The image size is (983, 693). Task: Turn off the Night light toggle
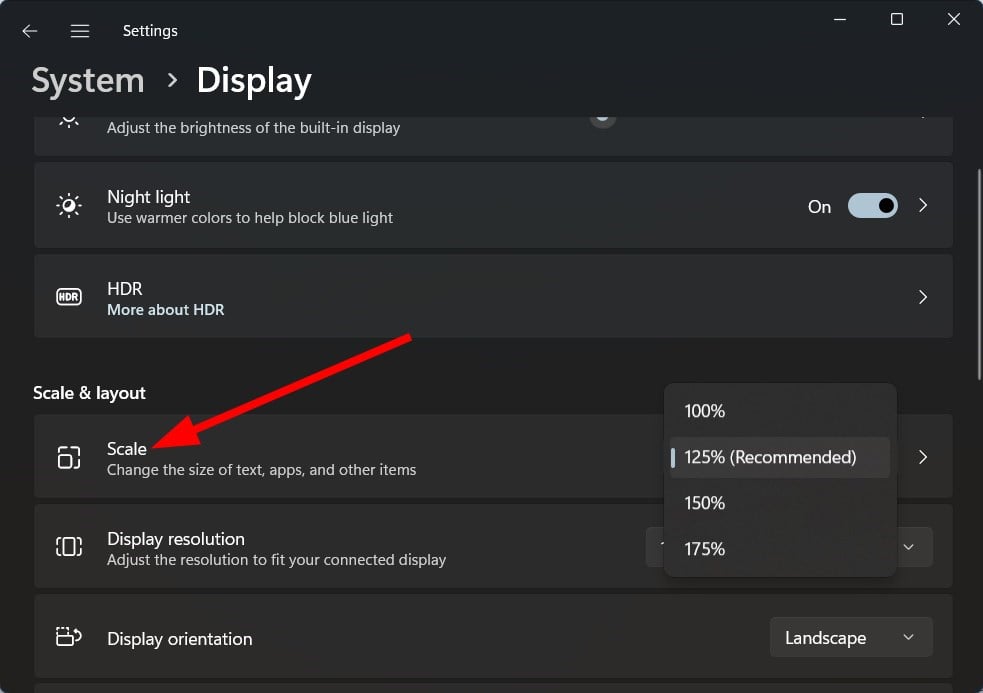[872, 206]
